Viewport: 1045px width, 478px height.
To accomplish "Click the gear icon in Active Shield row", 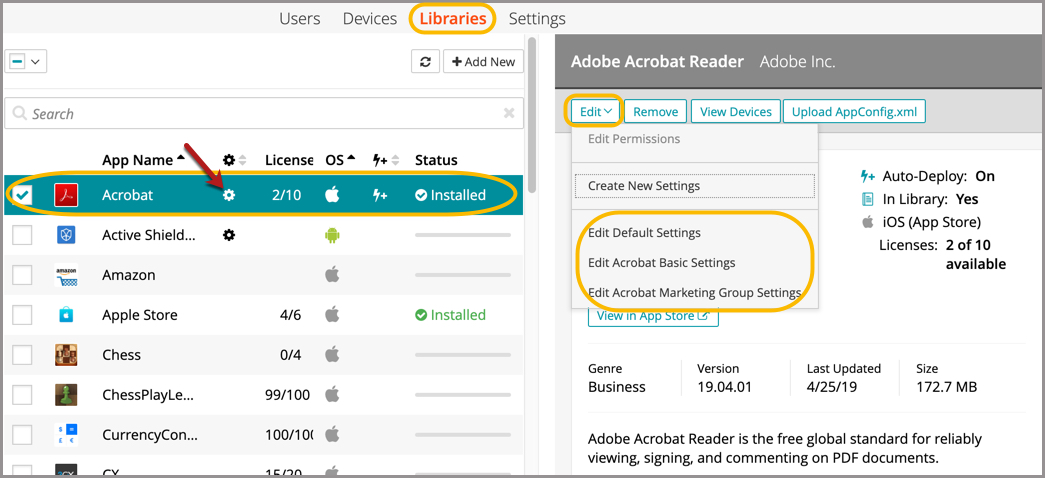I will click(x=229, y=235).
